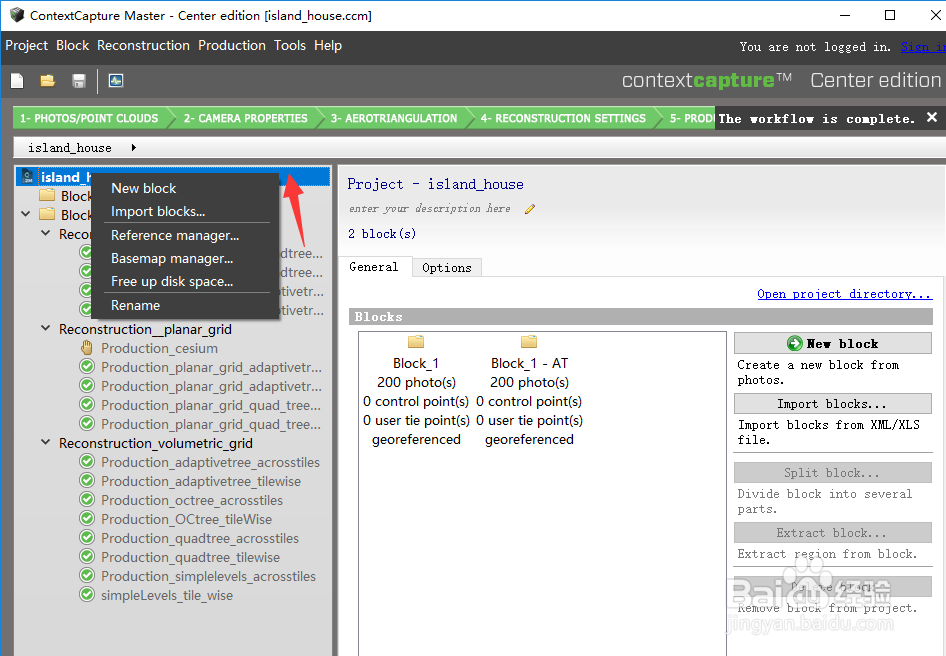Select Reconstruction_volumetric_grid tree item

[x=156, y=444]
